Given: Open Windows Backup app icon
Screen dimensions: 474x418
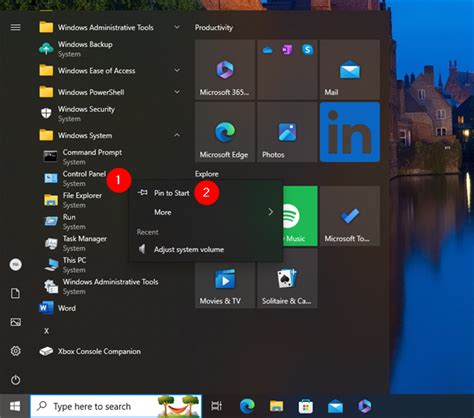Looking at the screenshot, I should point(46,49).
